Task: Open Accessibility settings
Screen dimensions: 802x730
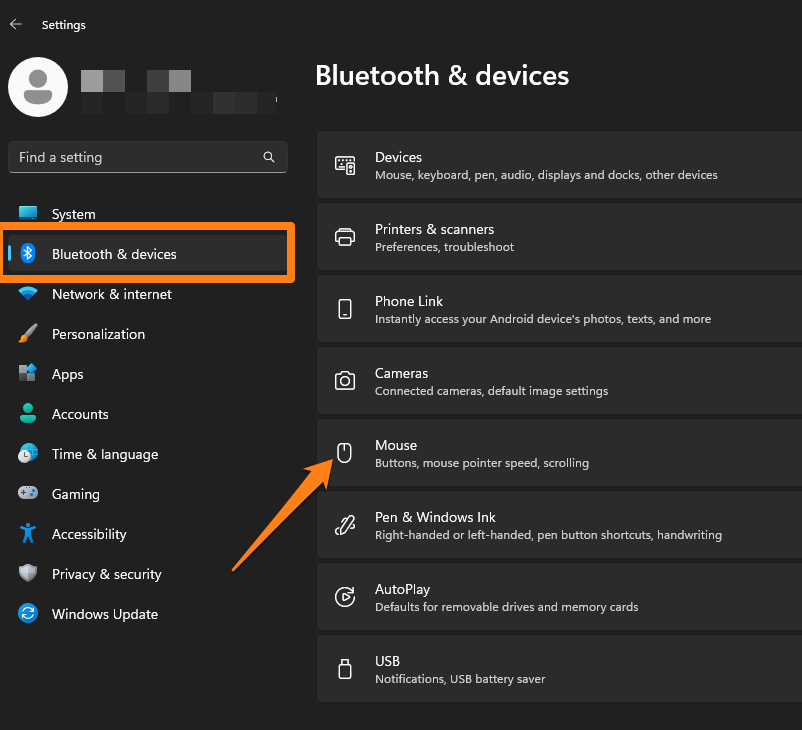Action: [x=89, y=534]
